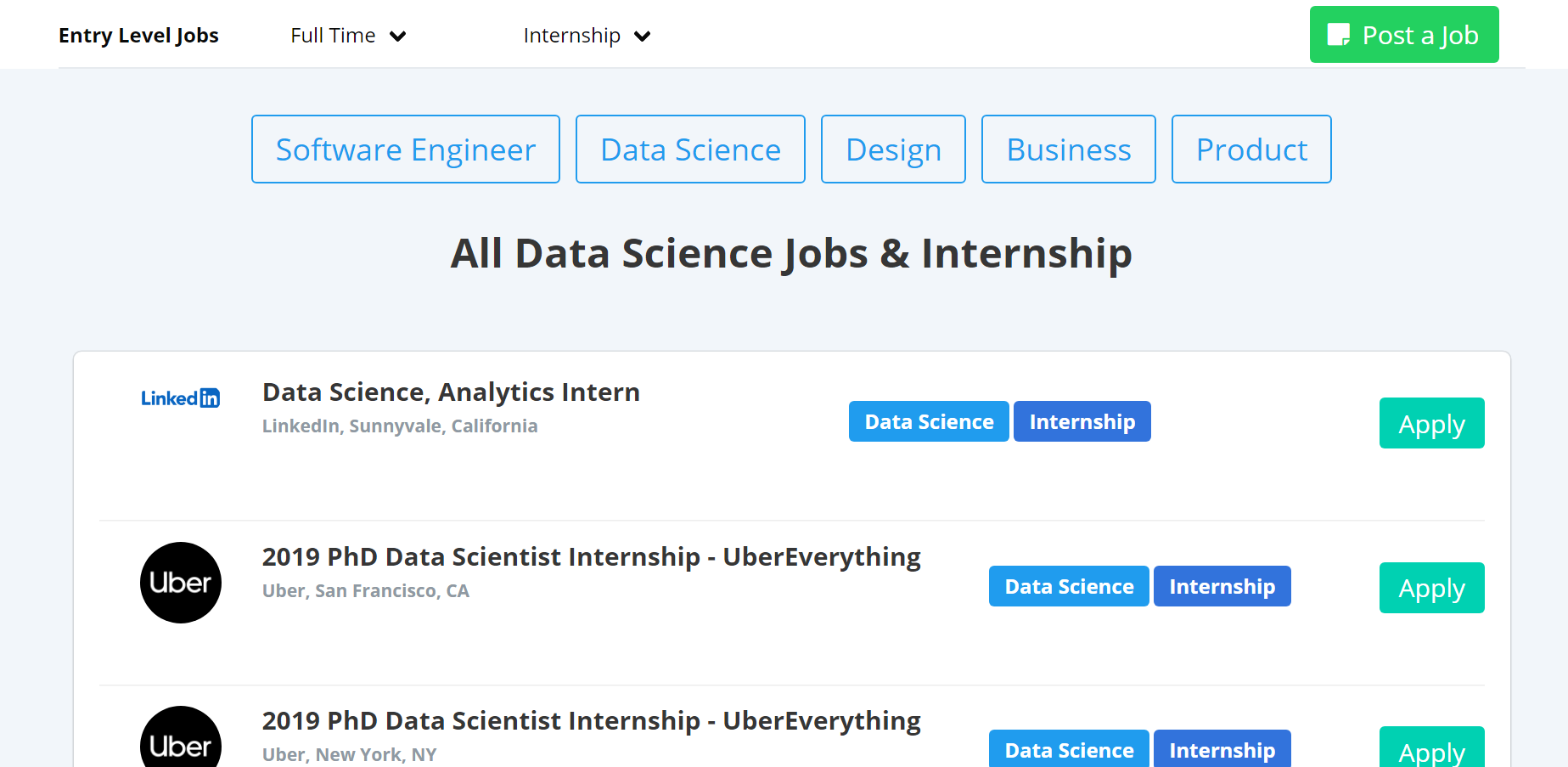Expand the Internship dropdown chevron

point(643,37)
